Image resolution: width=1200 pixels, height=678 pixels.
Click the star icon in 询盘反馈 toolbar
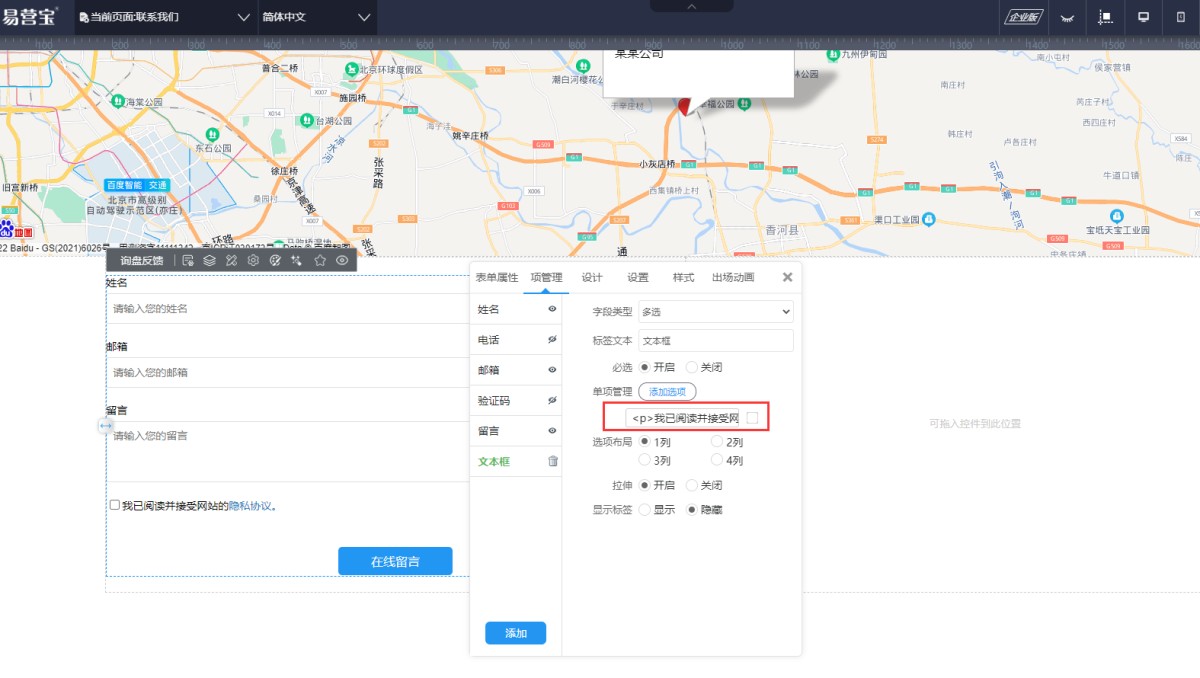[x=320, y=260]
